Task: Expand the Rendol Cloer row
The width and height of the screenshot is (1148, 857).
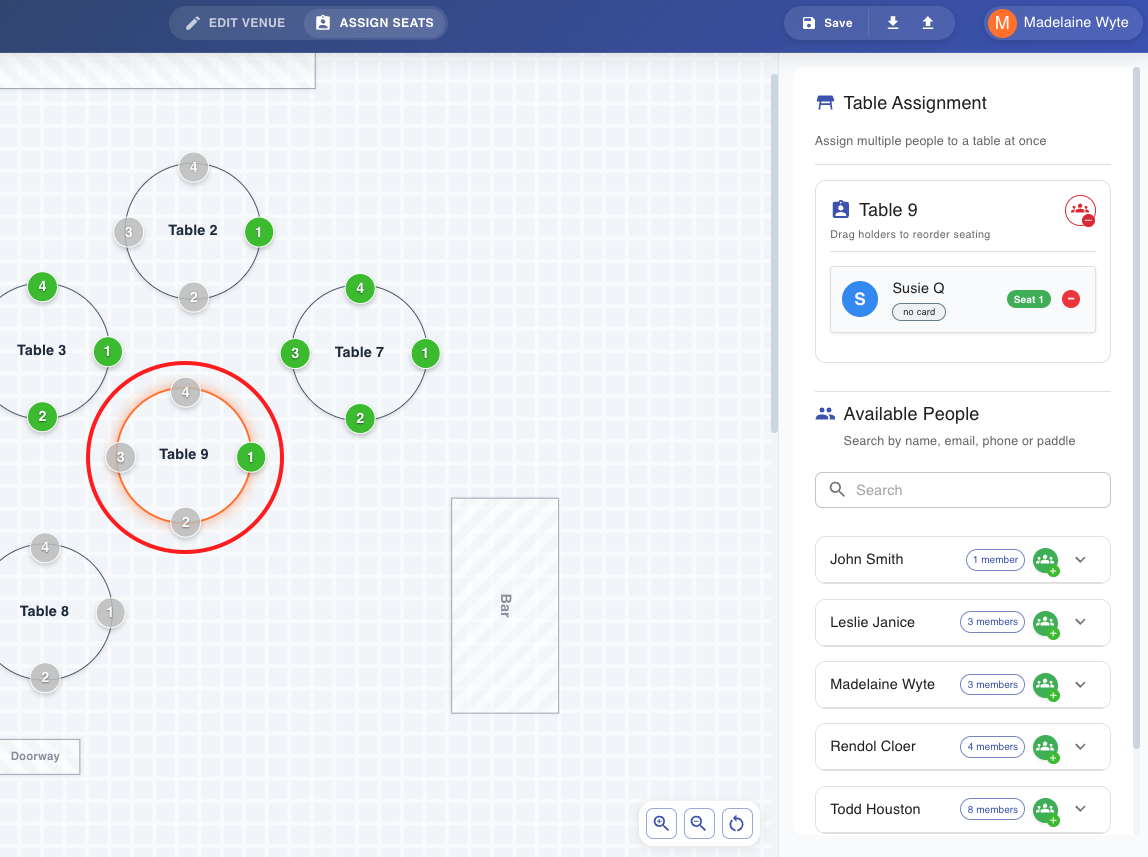Action: coord(1080,747)
